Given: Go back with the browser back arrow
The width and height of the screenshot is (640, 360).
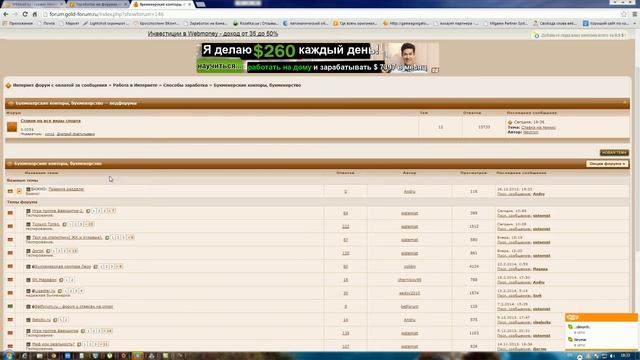Looking at the screenshot, I should 6,14.
